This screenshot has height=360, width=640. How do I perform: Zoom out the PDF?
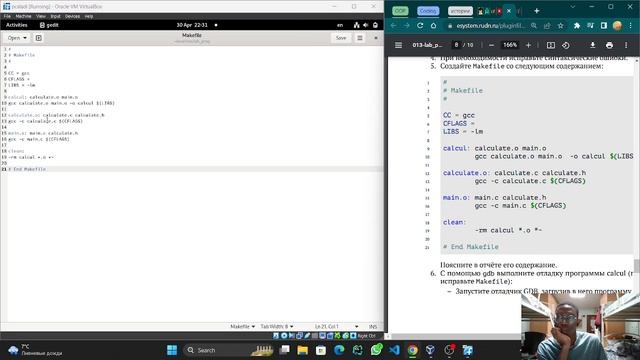coord(491,45)
